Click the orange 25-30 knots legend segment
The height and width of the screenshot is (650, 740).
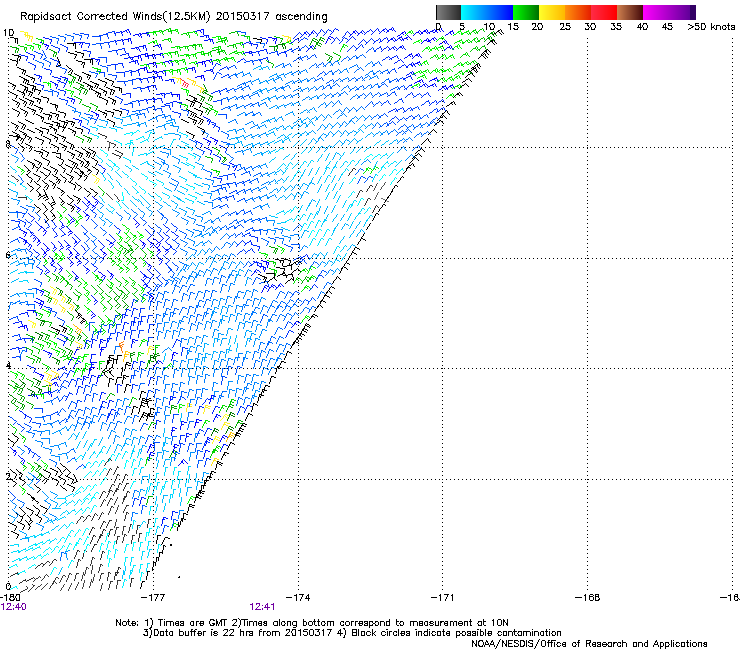tap(578, 12)
